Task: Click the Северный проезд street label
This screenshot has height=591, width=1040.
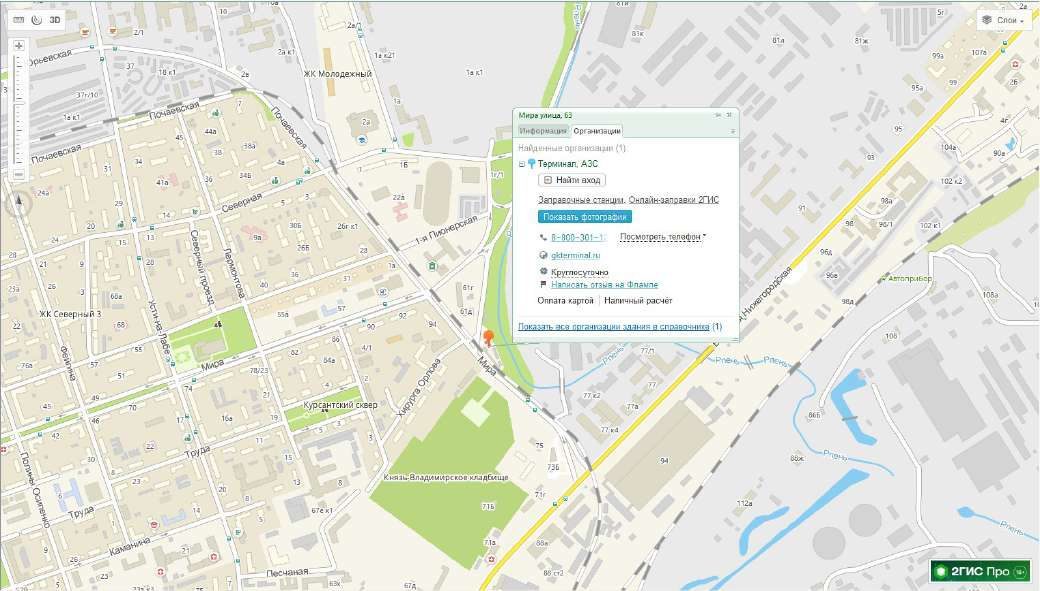Action: [x=202, y=267]
